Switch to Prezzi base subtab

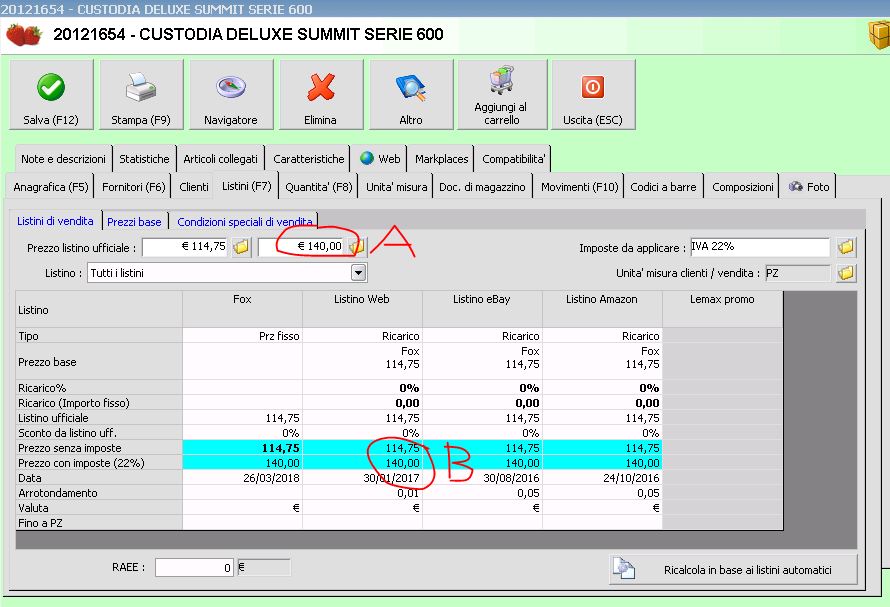tap(134, 221)
